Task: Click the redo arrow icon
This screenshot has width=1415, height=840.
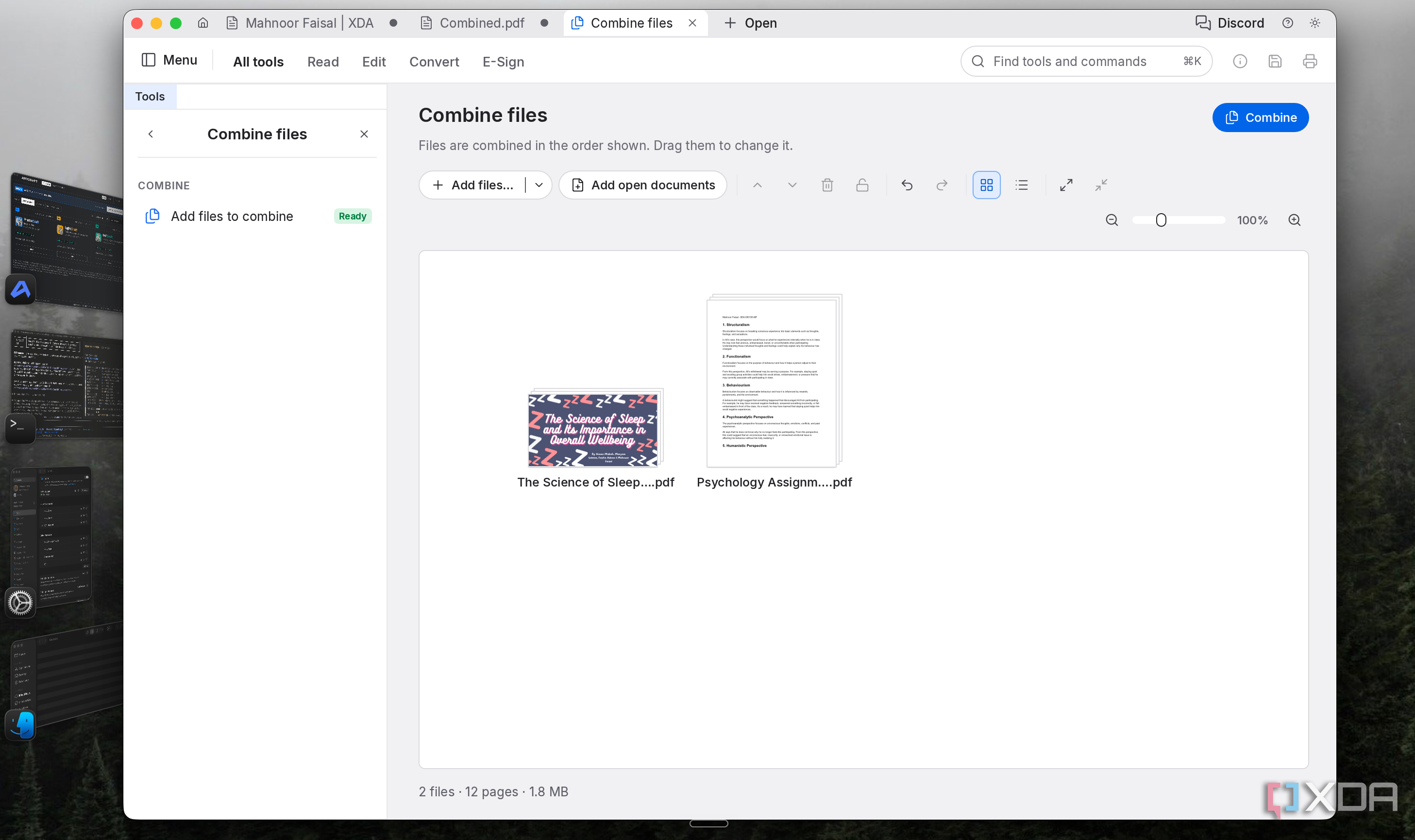Action: (x=942, y=185)
